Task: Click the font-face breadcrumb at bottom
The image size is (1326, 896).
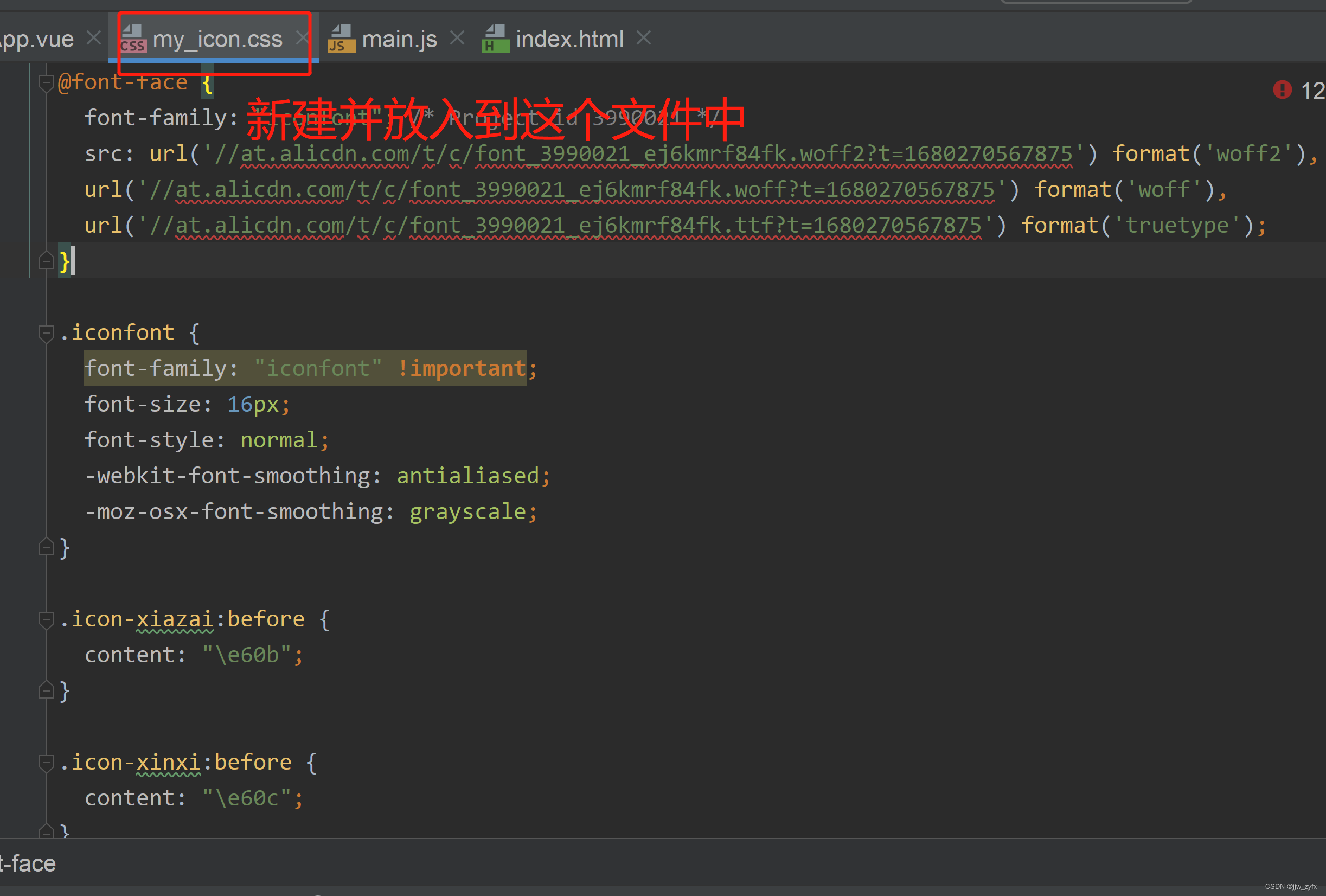Action: tap(27, 863)
